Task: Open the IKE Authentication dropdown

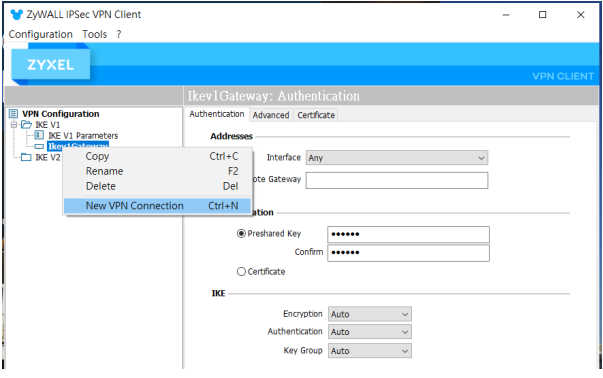Action: [370, 332]
